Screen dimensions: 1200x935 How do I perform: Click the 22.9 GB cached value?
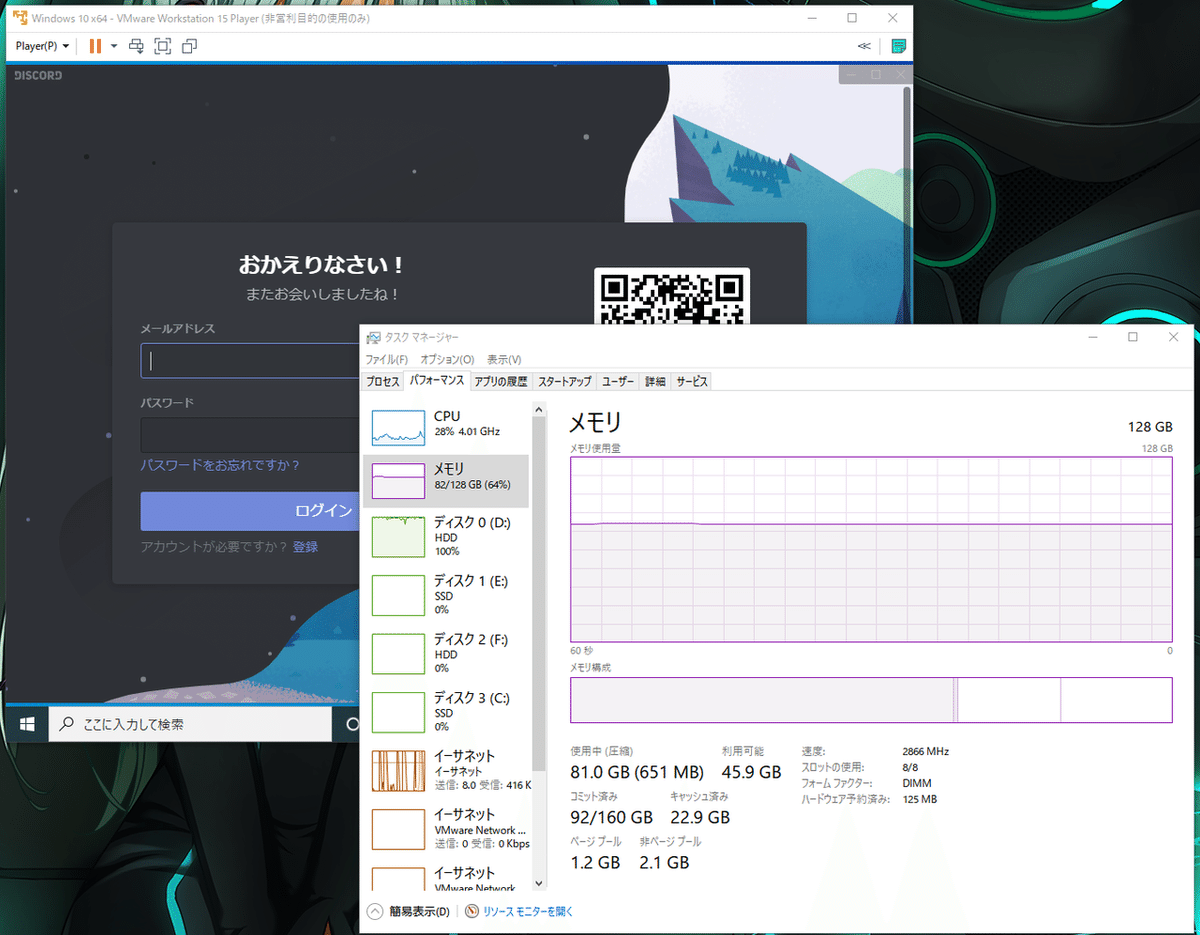[x=700, y=817]
